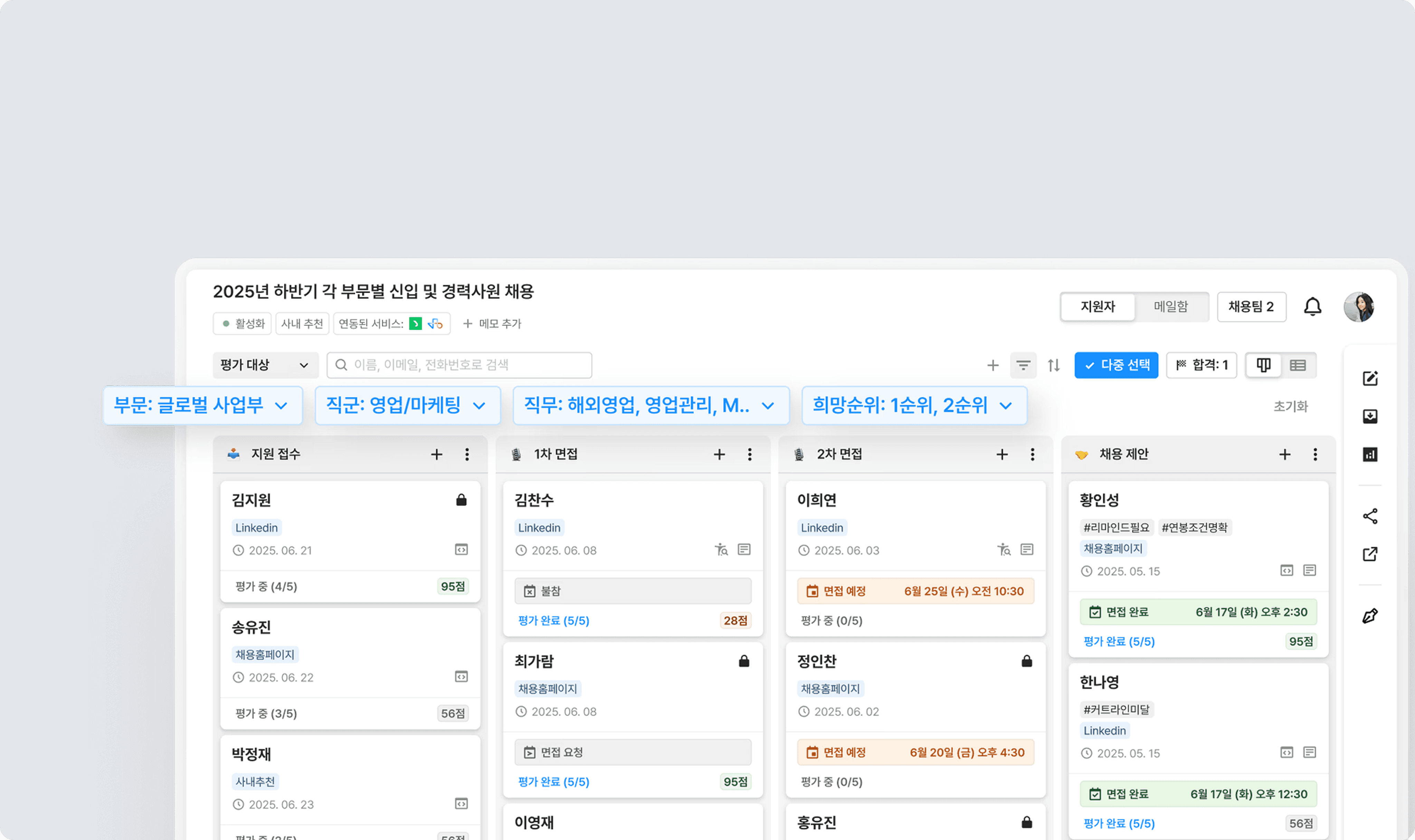Viewport: 1415px width, 840px height.
Task: Click the download icon in right sidebar
Action: pyautogui.click(x=1370, y=416)
